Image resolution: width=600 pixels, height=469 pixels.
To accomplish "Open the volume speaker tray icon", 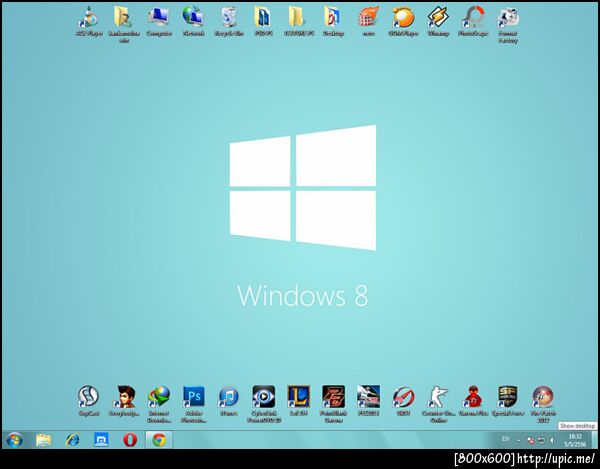I will point(552,441).
